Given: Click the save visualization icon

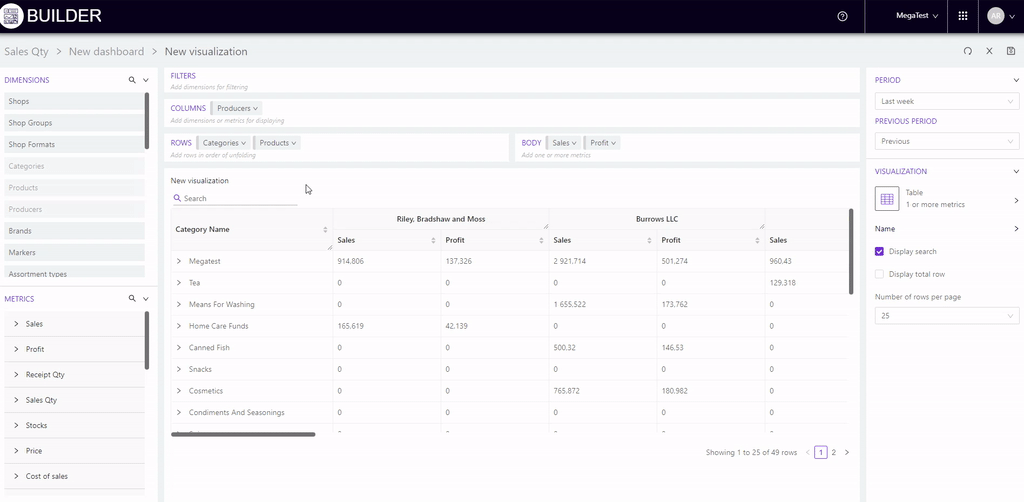Looking at the screenshot, I should [x=1011, y=51].
